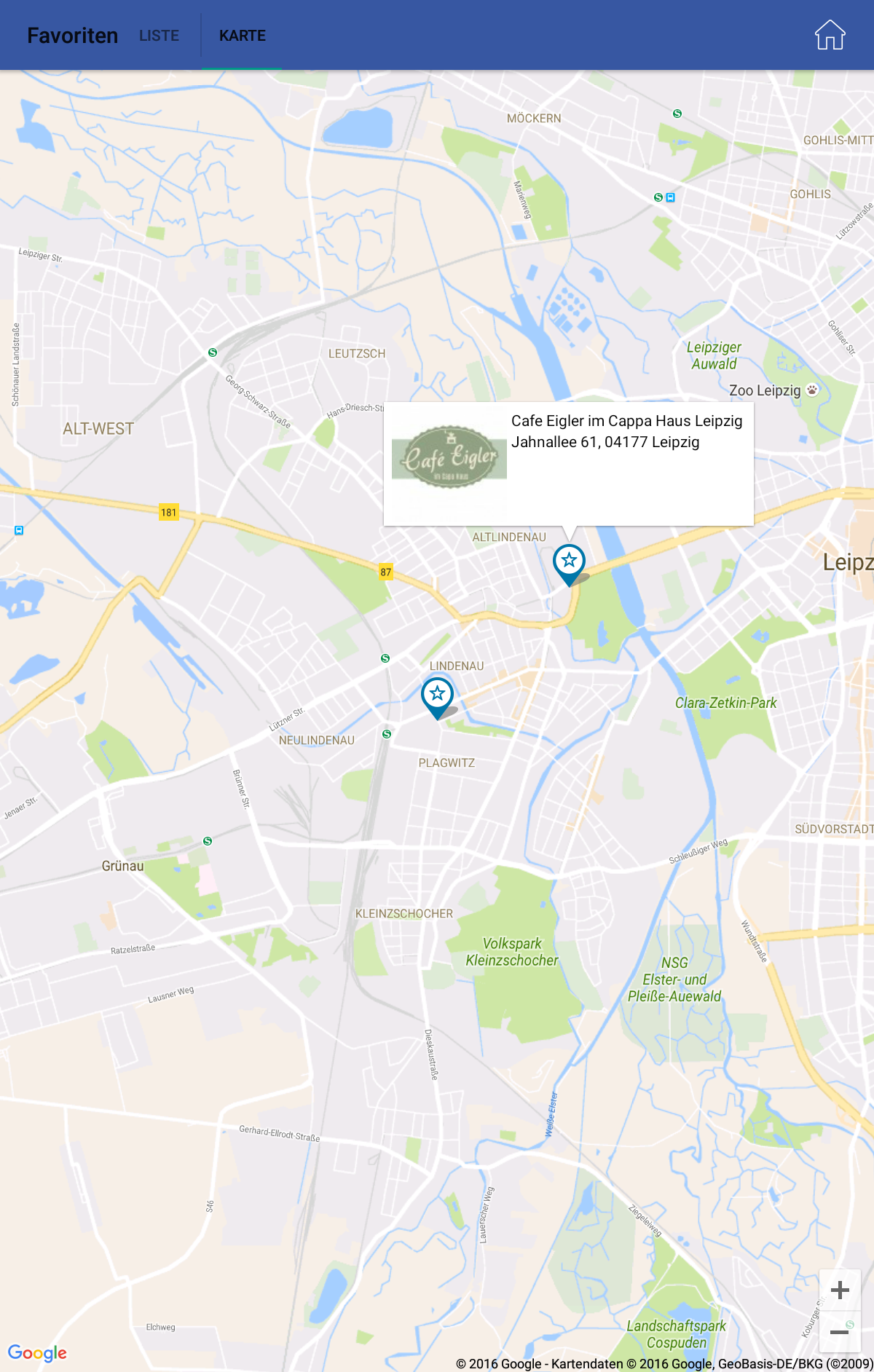This screenshot has height=1372, width=874.
Task: Tap the S-Bahn station icon near Leutzsch
Action: coord(213,352)
